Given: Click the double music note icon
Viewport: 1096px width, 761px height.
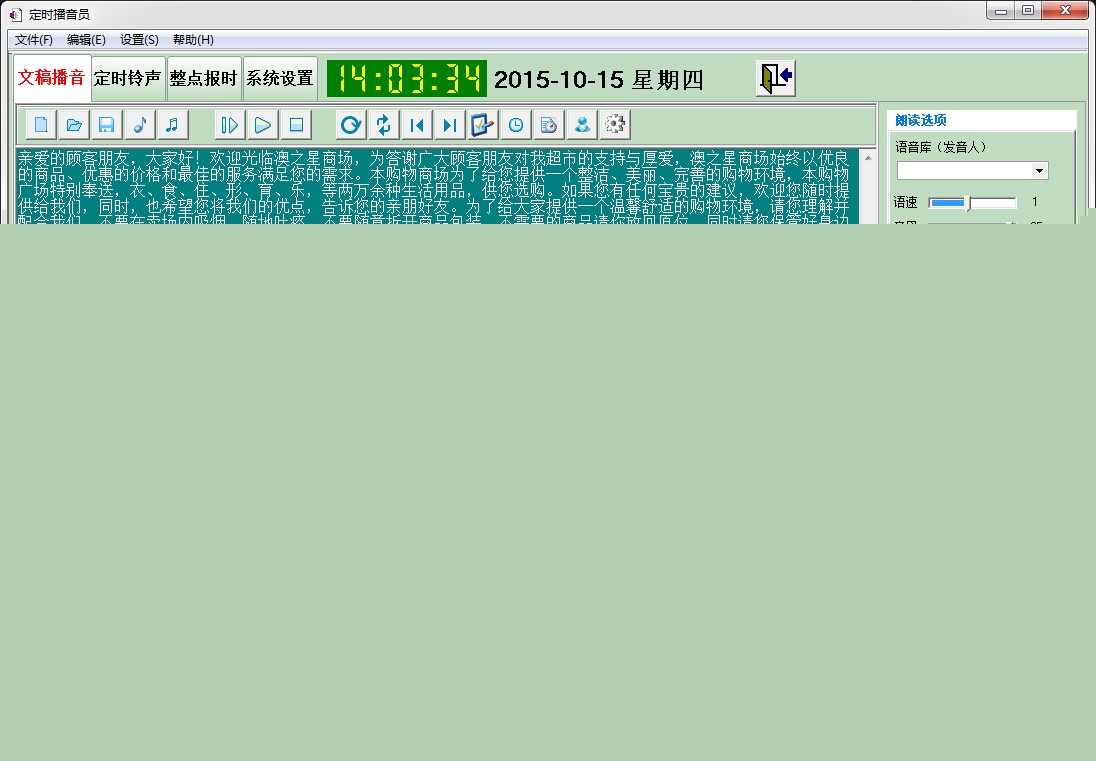Looking at the screenshot, I should point(172,125).
